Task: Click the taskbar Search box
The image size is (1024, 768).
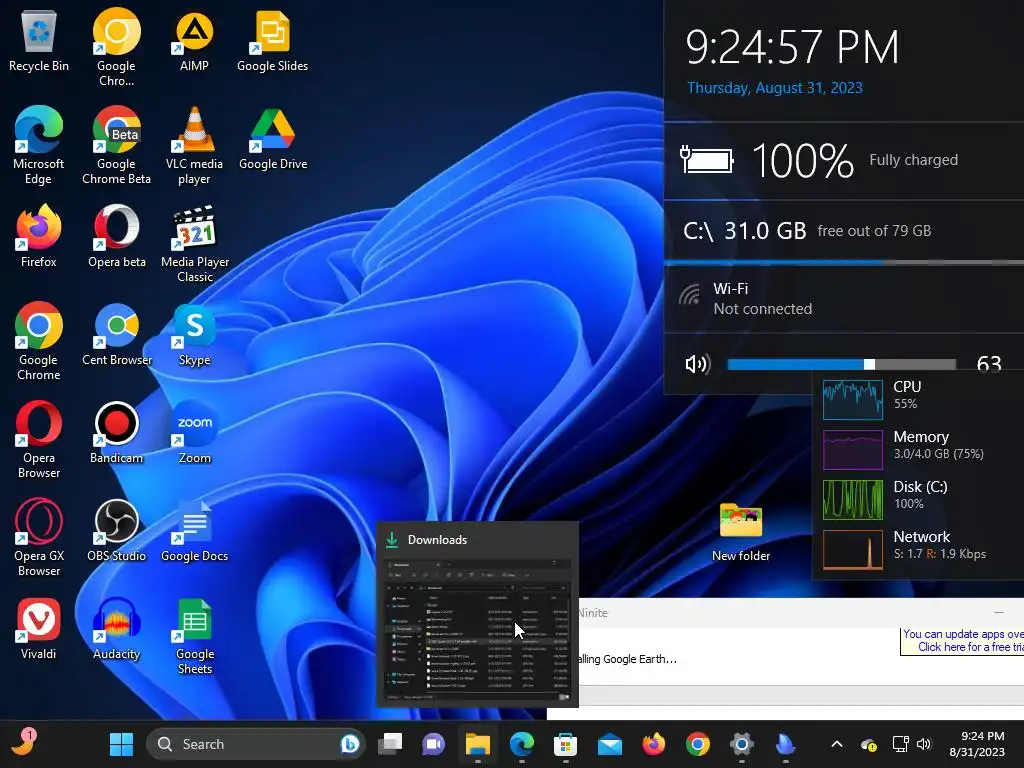Action: (x=255, y=744)
